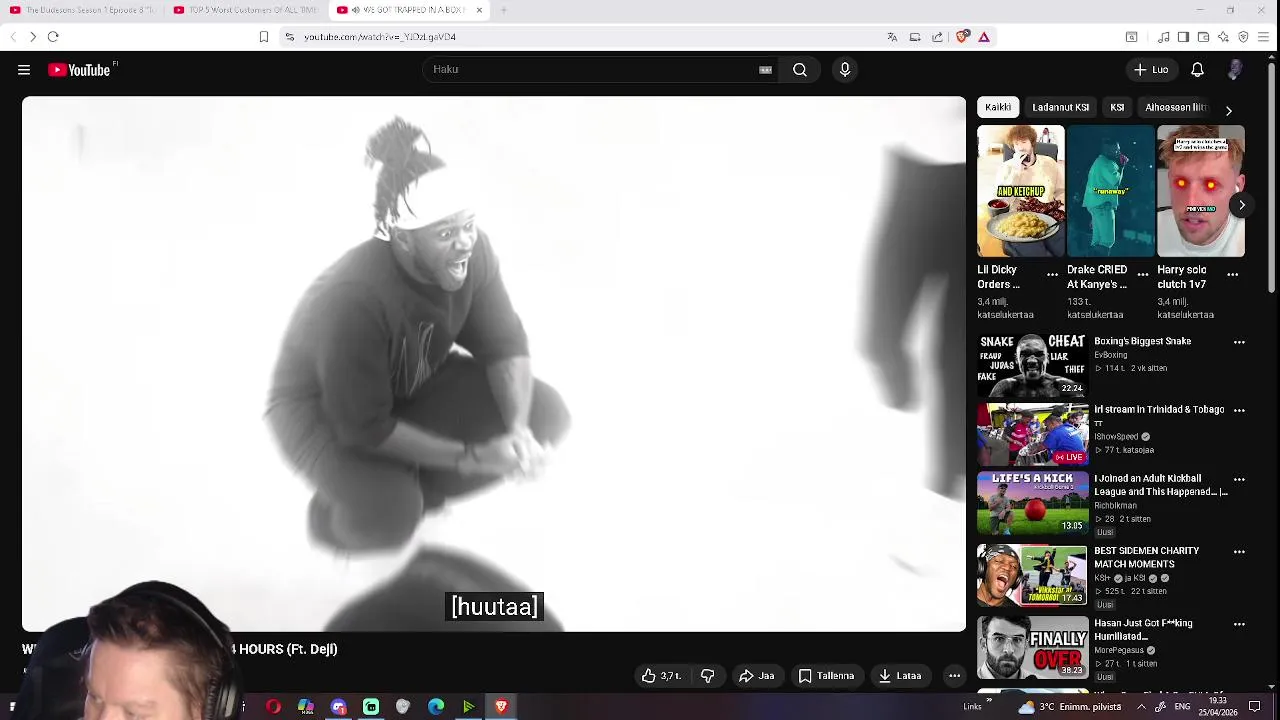The height and width of the screenshot is (720, 1280).
Task: Go forward in browser history
Action: coord(33,37)
